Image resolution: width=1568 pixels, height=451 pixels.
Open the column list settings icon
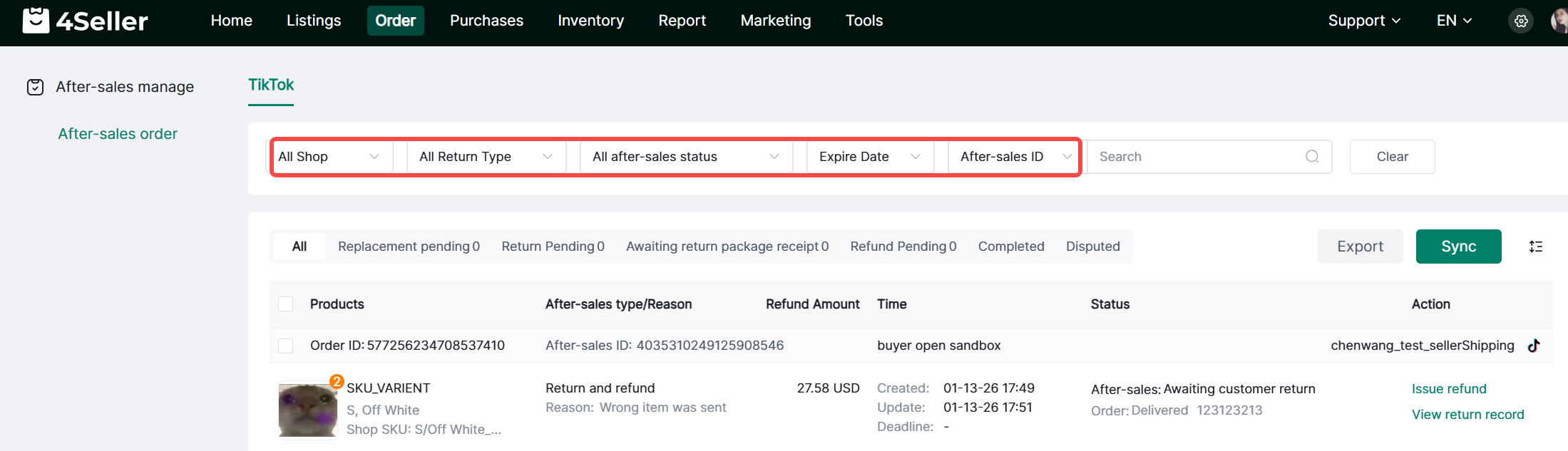point(1536,247)
